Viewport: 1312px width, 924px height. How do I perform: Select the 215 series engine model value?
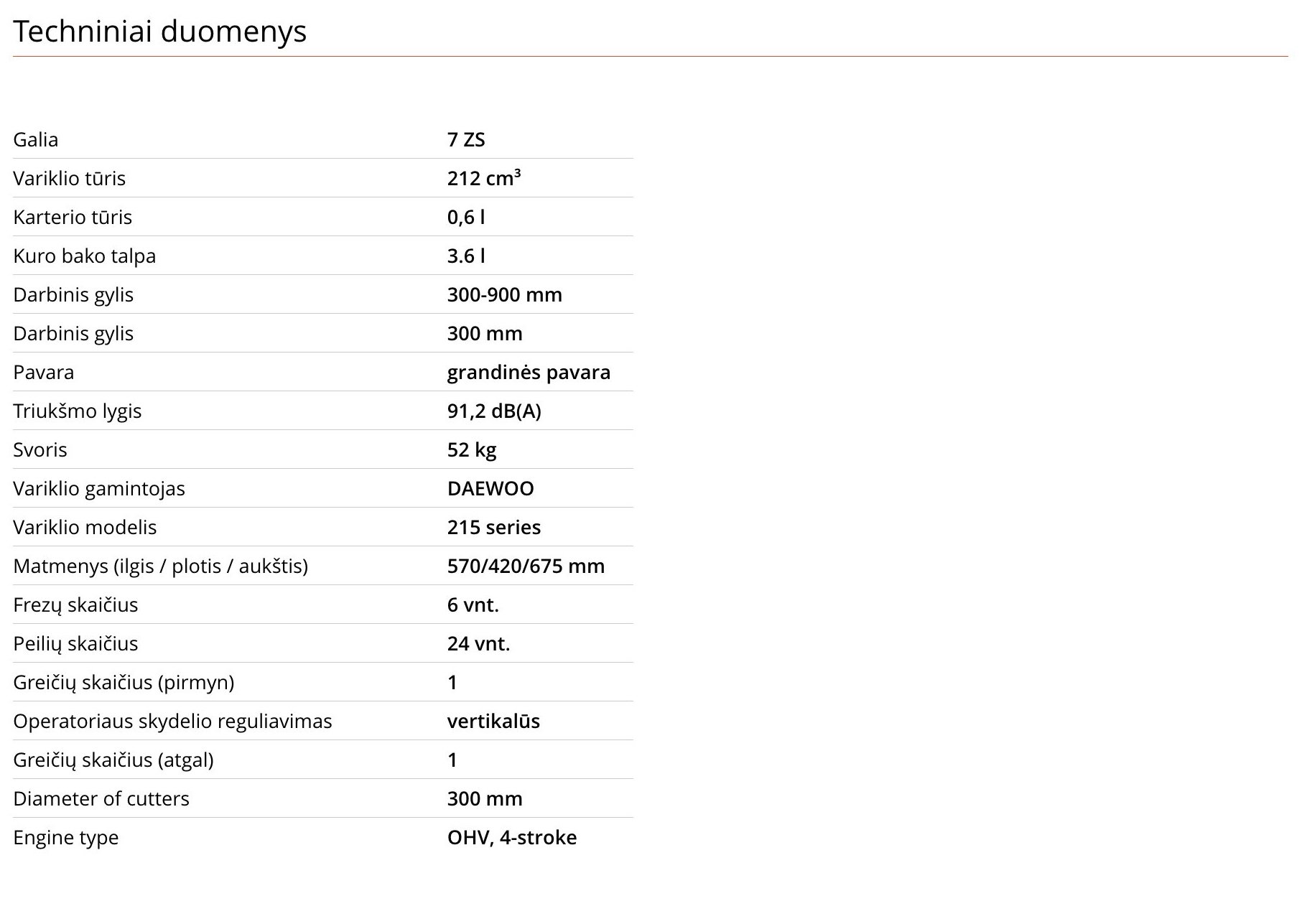[494, 527]
